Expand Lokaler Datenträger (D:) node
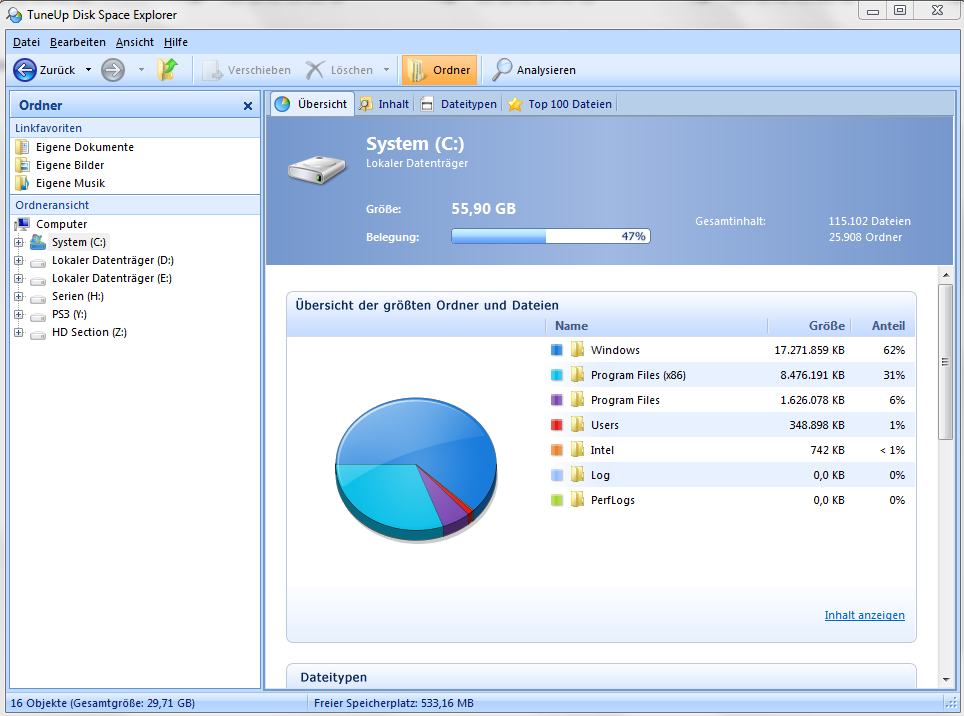 click(18, 260)
